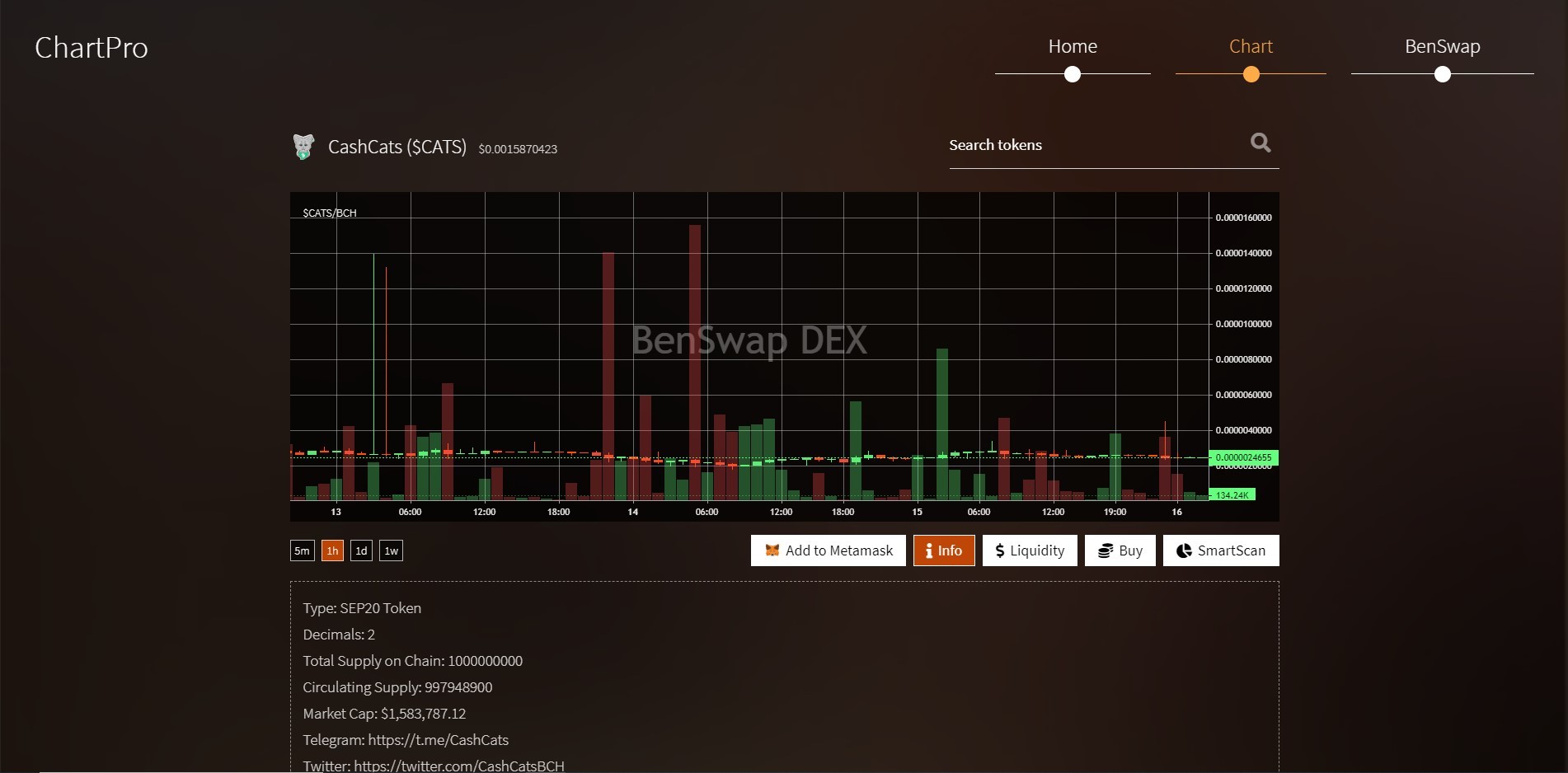Switch chart to 1w interval
This screenshot has width=1568, height=773.
pyautogui.click(x=391, y=550)
